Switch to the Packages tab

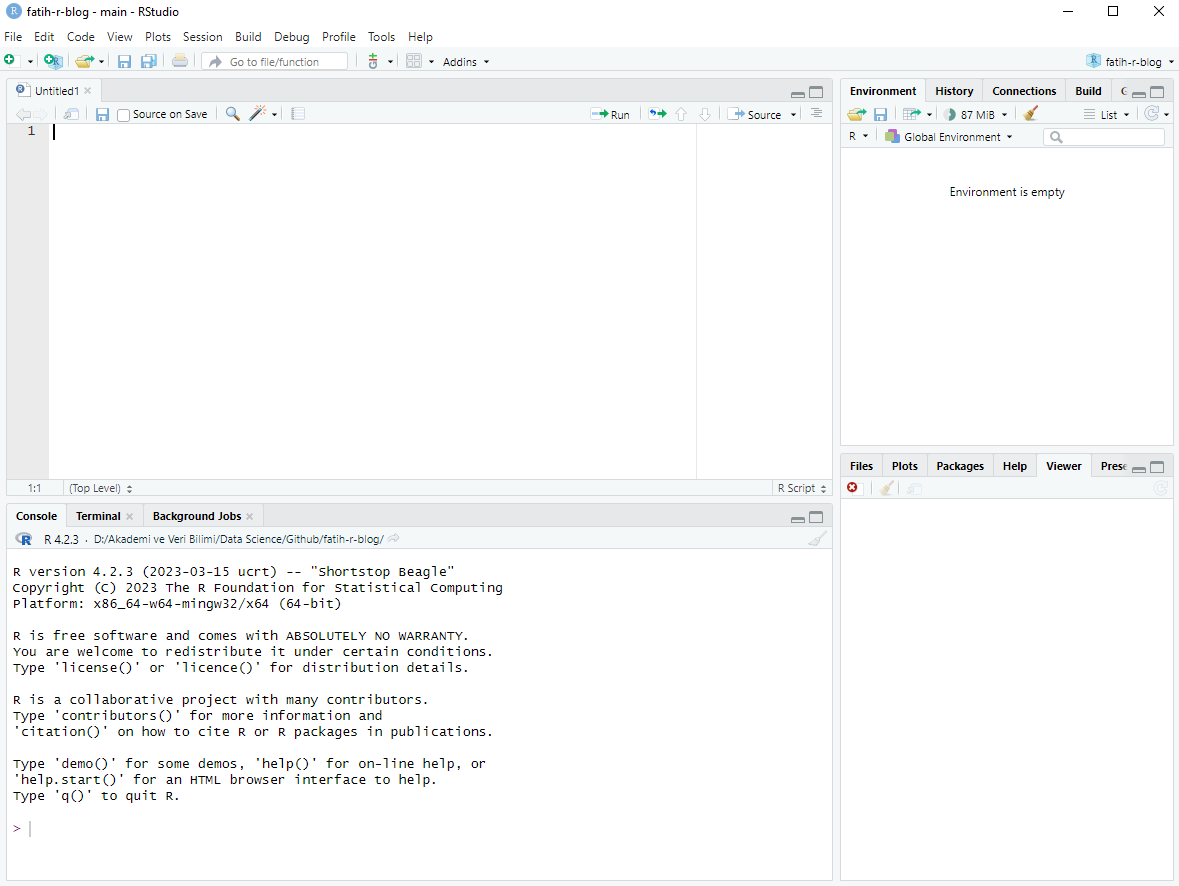click(960, 466)
